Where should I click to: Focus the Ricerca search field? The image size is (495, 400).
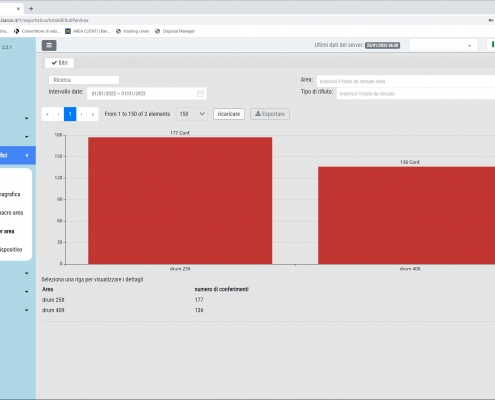tap(84, 80)
